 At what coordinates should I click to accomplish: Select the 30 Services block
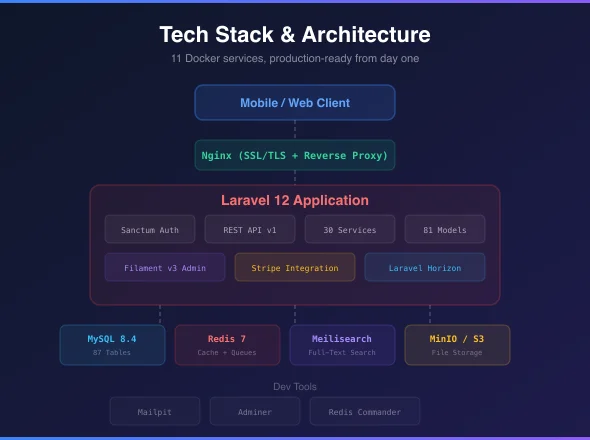[350, 229]
